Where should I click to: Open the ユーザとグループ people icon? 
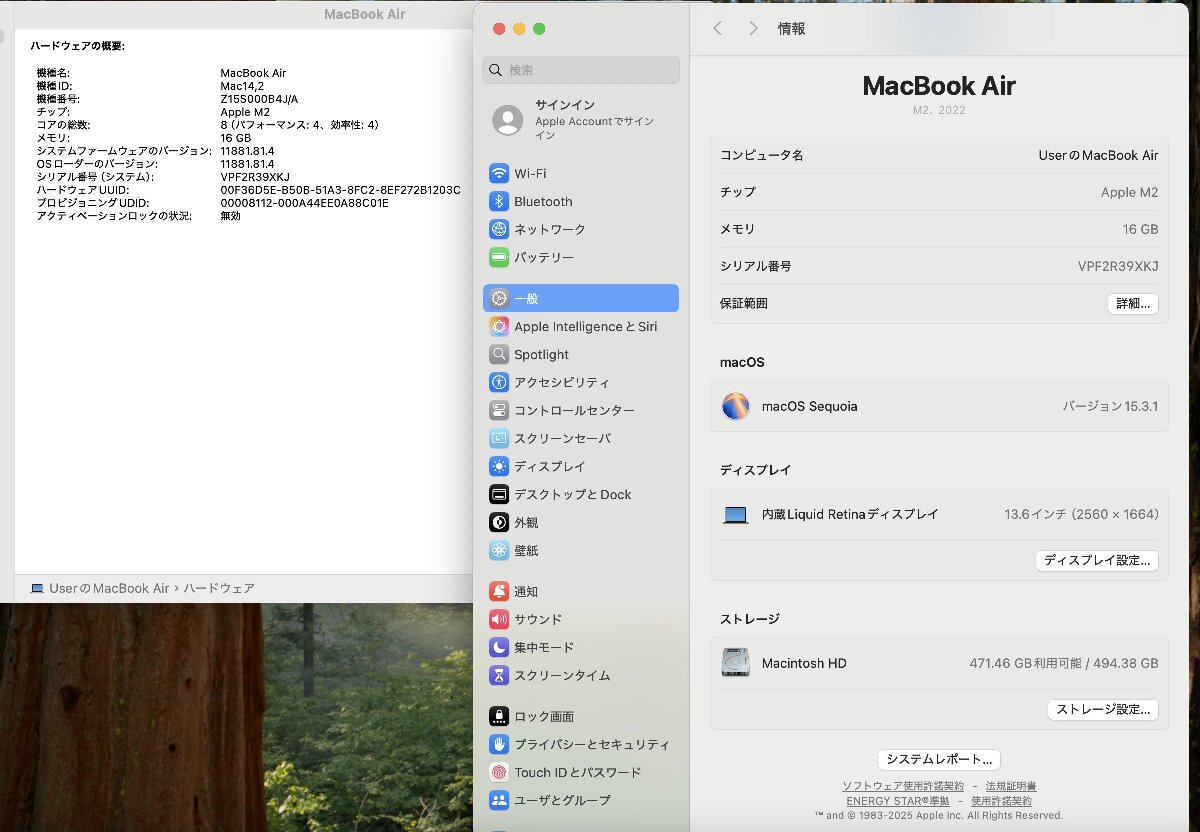tap(499, 800)
